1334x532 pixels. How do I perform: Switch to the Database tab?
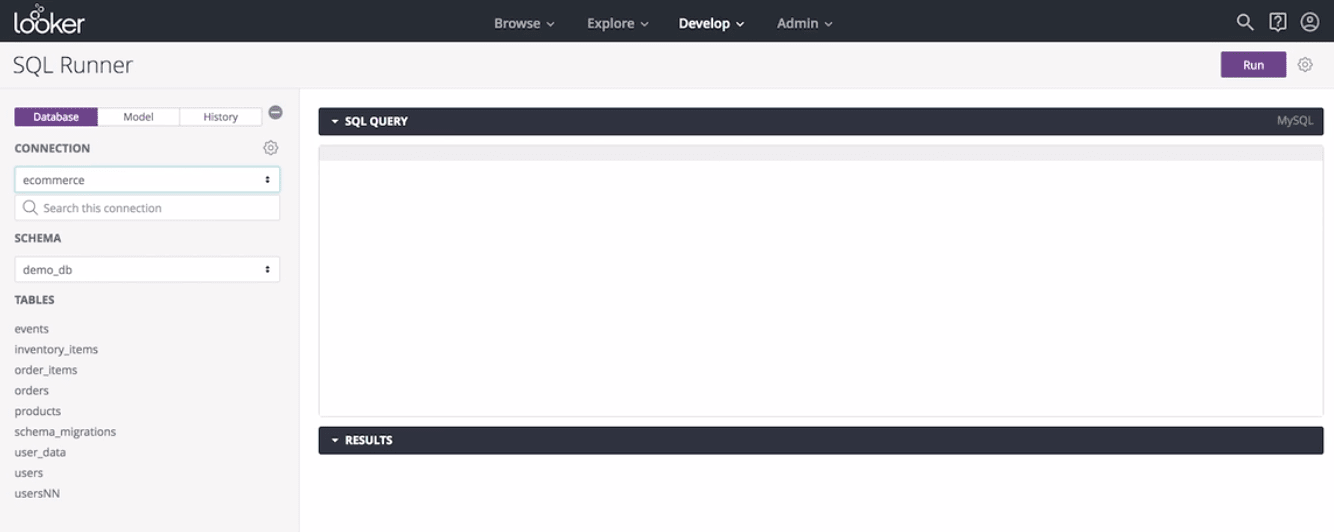tap(56, 117)
